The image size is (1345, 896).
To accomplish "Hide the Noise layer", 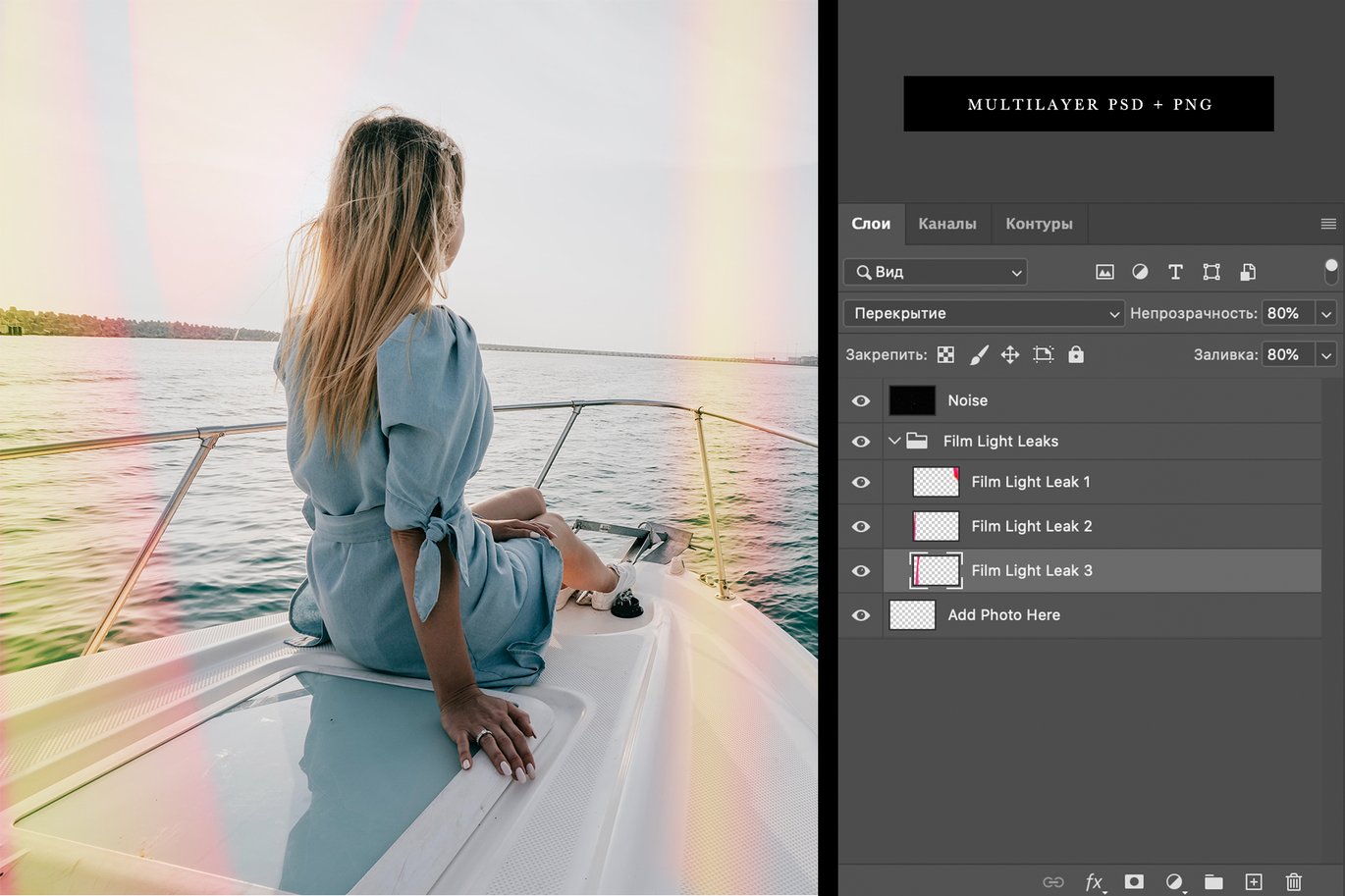I will pyautogui.click(x=861, y=400).
